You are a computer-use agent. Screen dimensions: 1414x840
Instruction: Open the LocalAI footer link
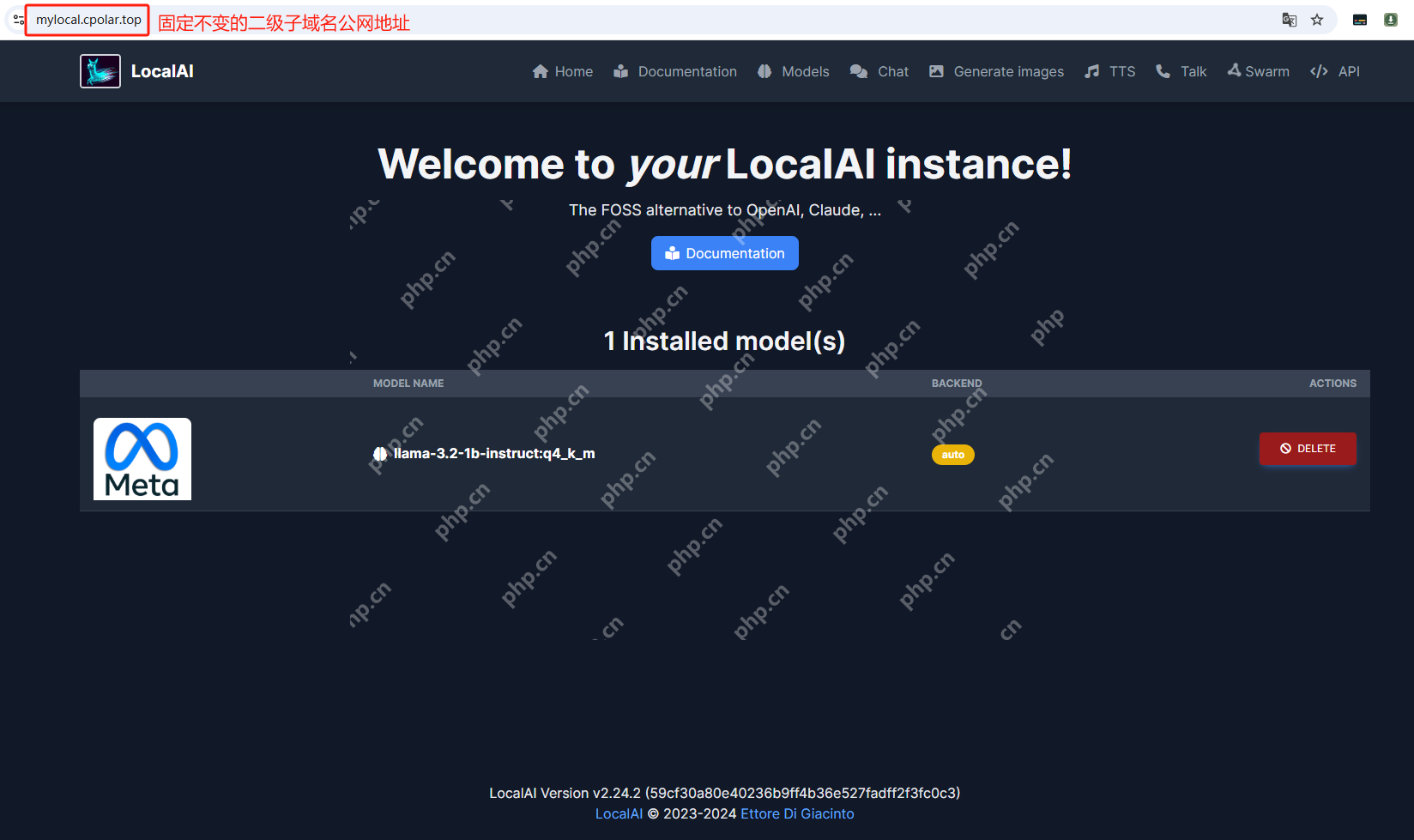(x=619, y=813)
